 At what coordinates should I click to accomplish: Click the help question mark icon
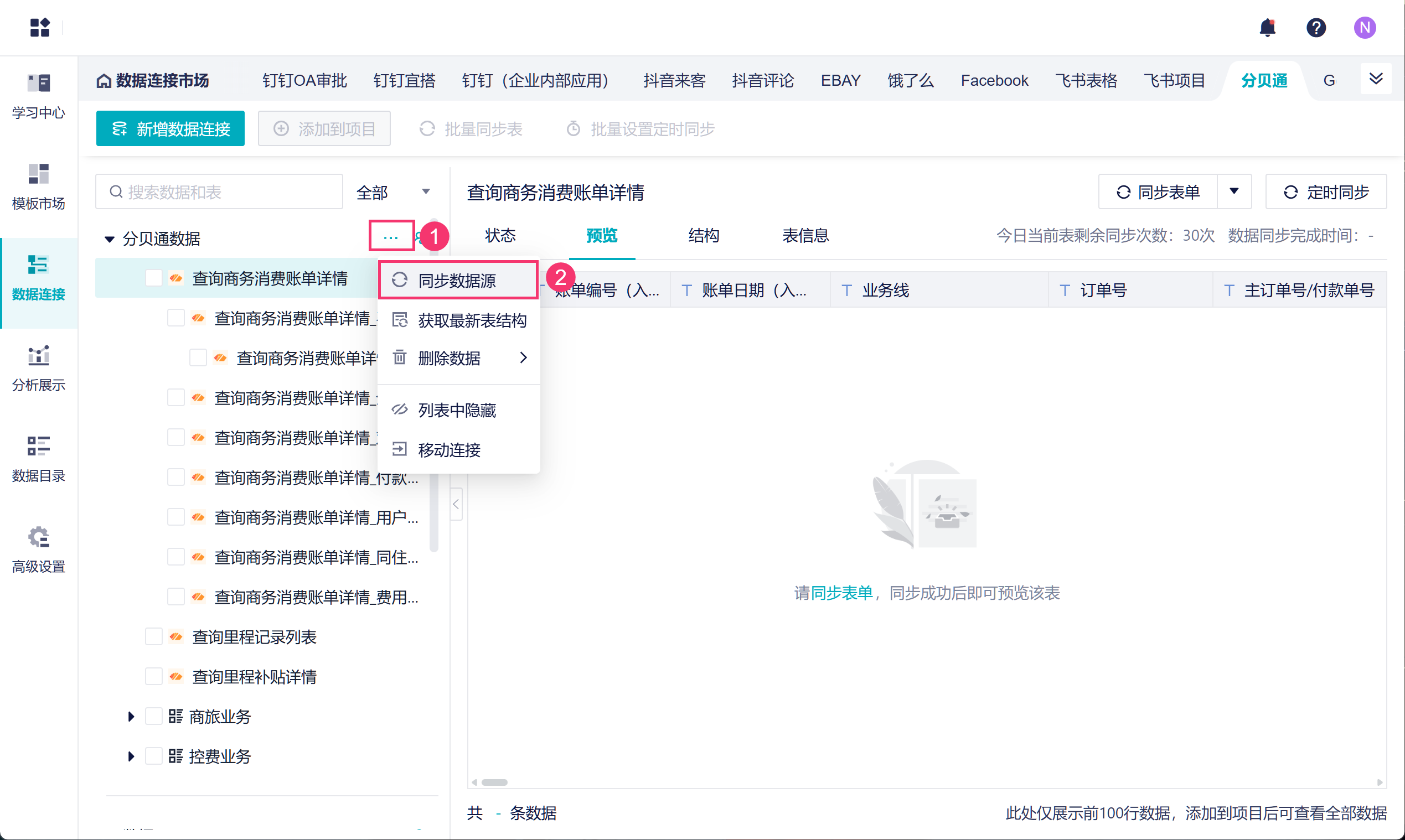pos(1315,27)
